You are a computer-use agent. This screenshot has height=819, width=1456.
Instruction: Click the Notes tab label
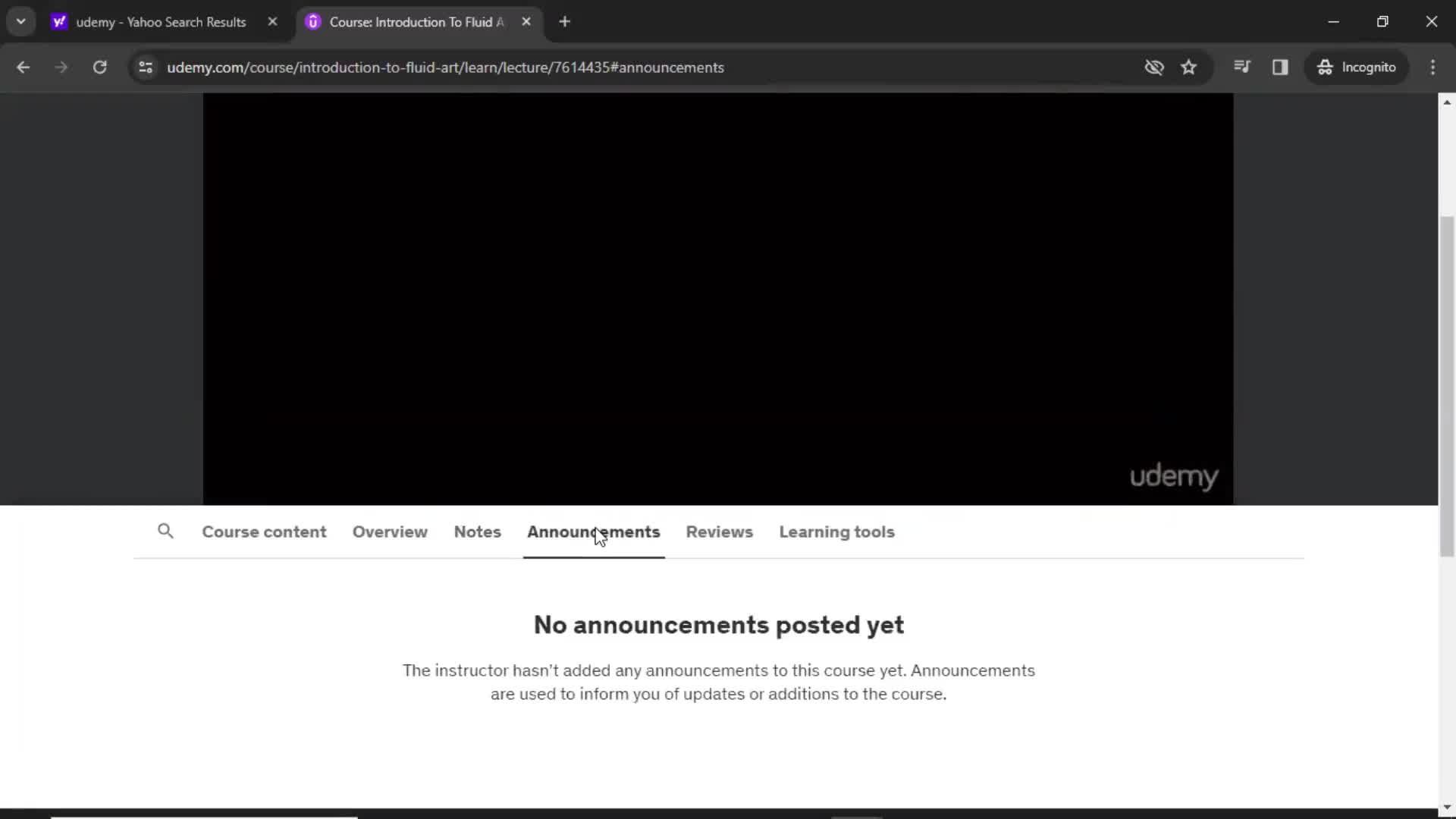pos(477,531)
